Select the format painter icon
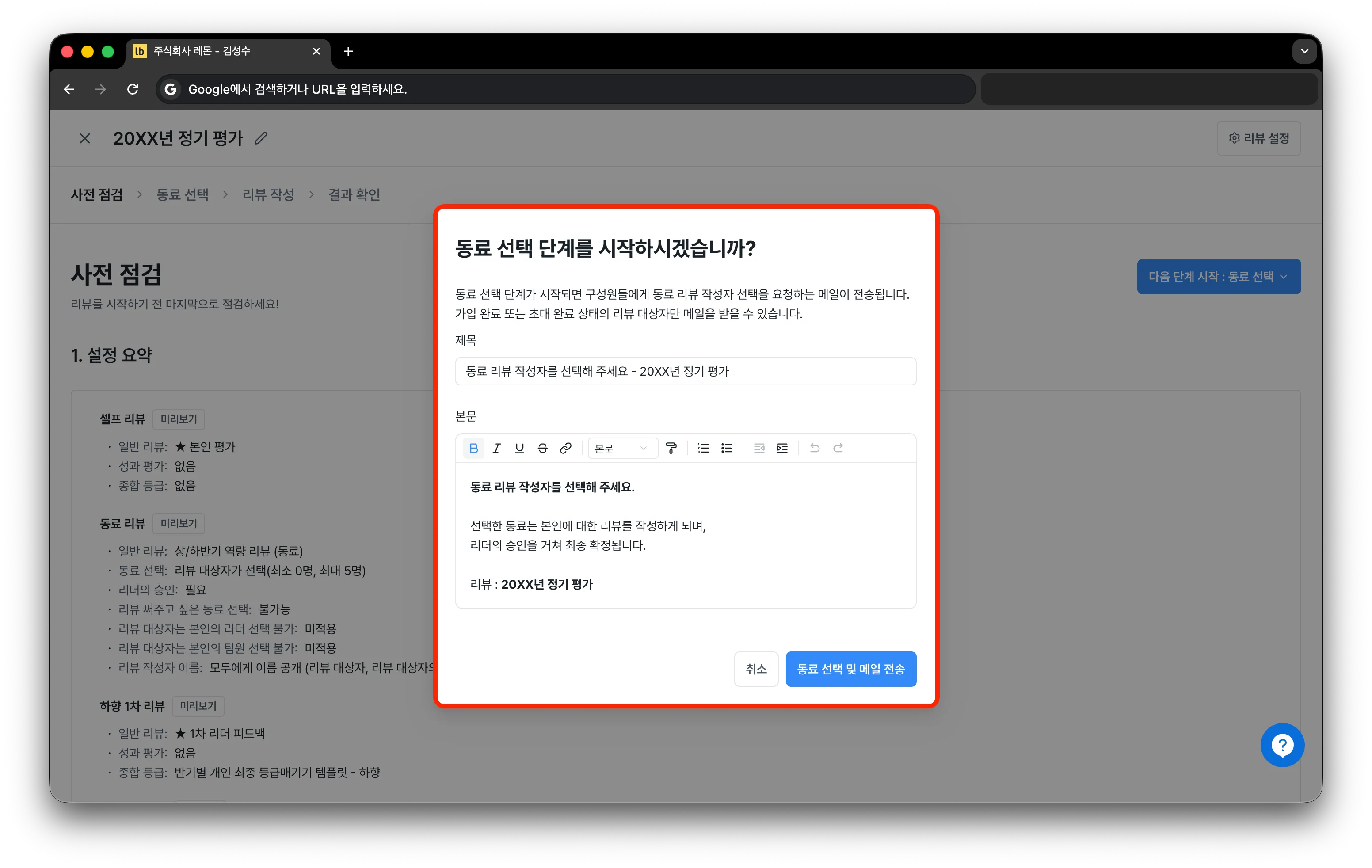Image resolution: width=1372 pixels, height=868 pixels. click(x=671, y=448)
